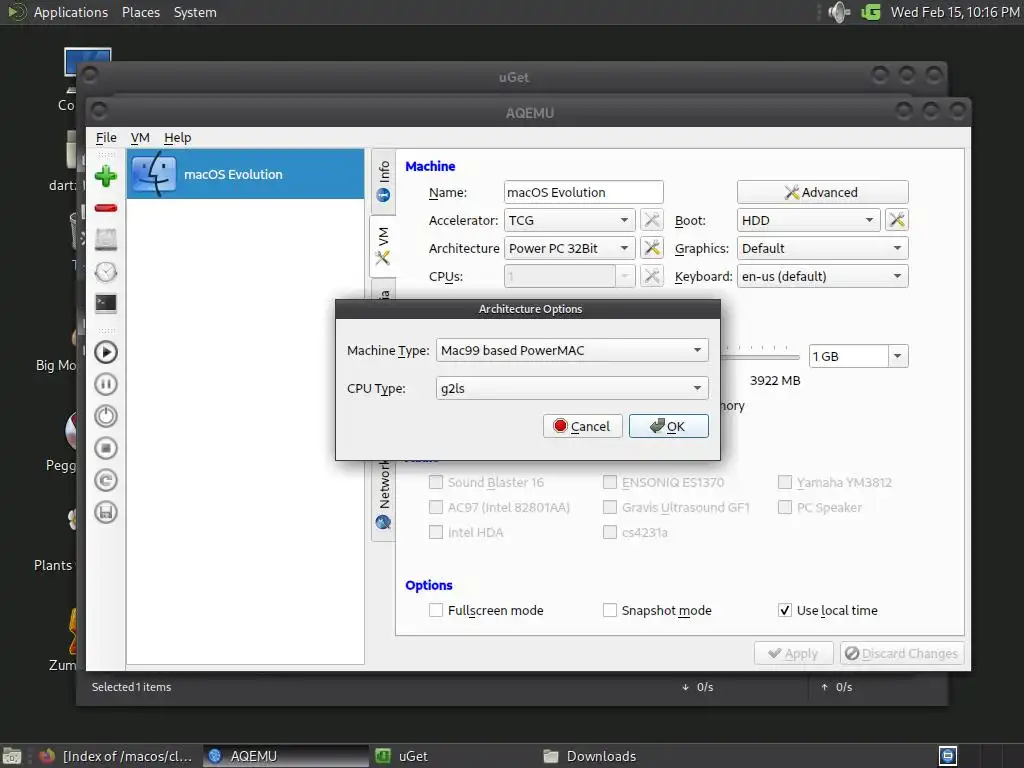Switch to the VM side tab
This screenshot has height=768, width=1024.
click(384, 247)
